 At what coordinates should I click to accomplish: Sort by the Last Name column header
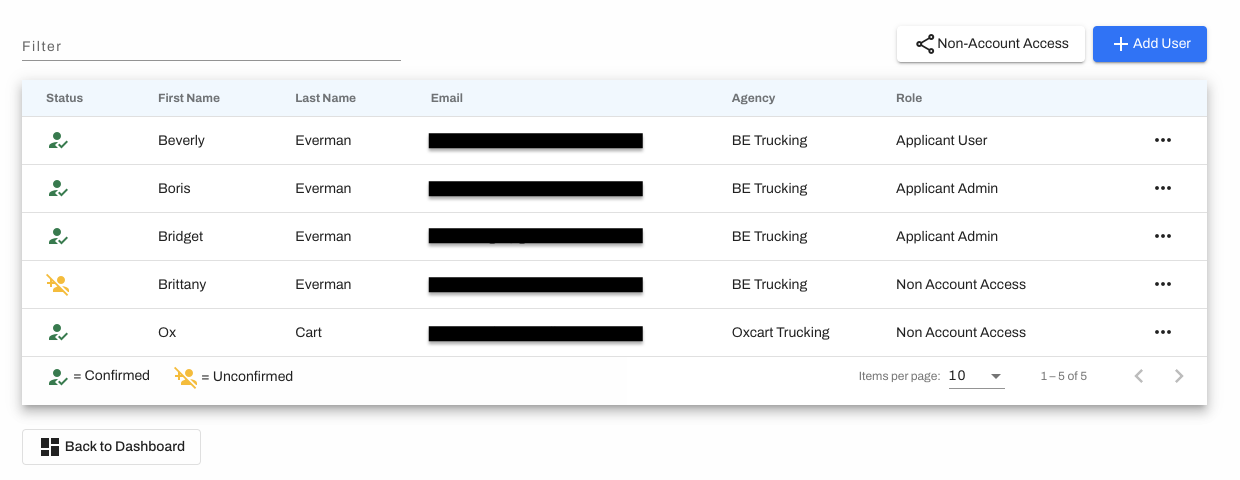pos(325,98)
